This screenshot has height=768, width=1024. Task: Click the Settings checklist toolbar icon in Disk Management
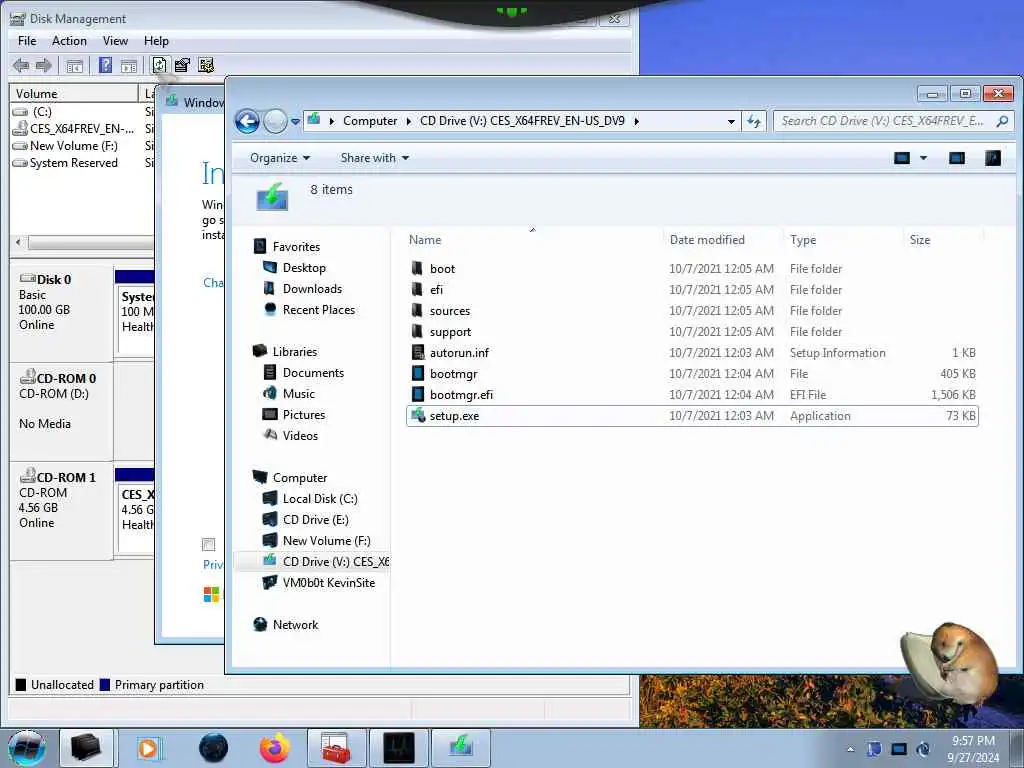click(206, 65)
